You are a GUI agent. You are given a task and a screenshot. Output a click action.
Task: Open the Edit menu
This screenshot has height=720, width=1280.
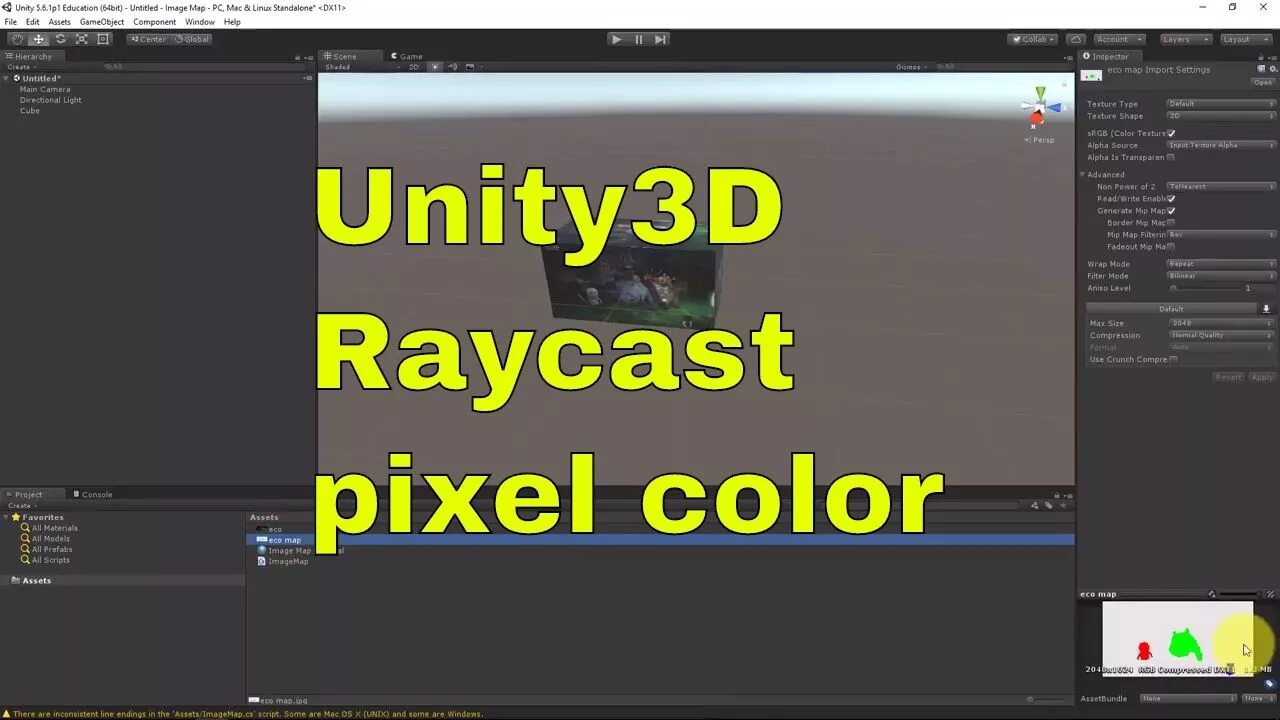click(x=33, y=22)
